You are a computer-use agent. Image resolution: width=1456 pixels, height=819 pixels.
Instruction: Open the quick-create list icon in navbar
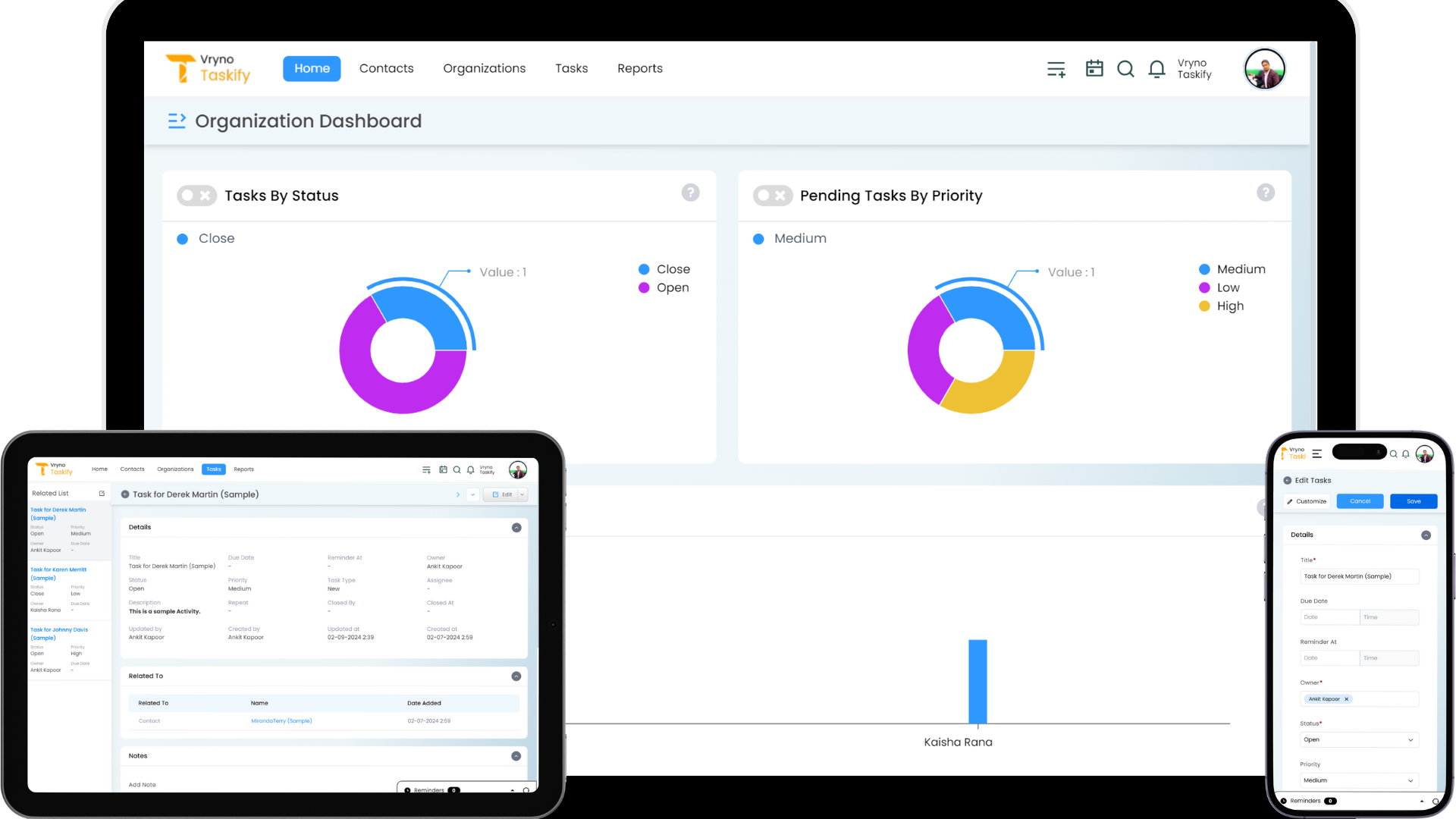coord(1056,68)
